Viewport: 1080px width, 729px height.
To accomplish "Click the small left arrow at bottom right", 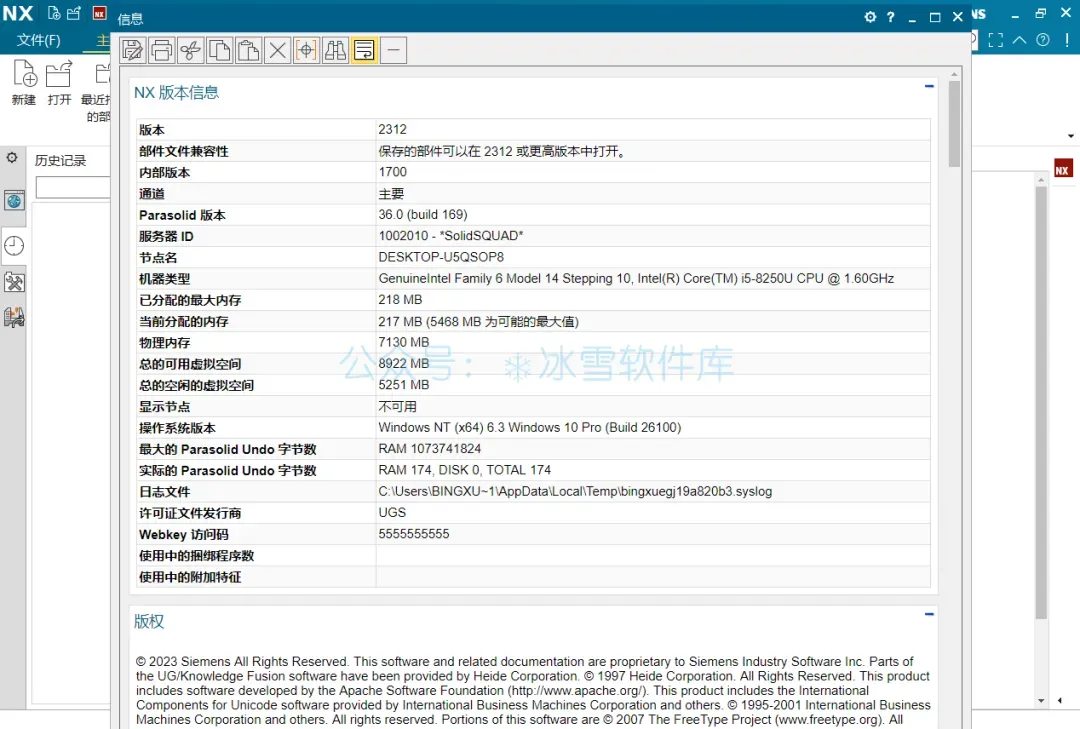I will click(1060, 701).
